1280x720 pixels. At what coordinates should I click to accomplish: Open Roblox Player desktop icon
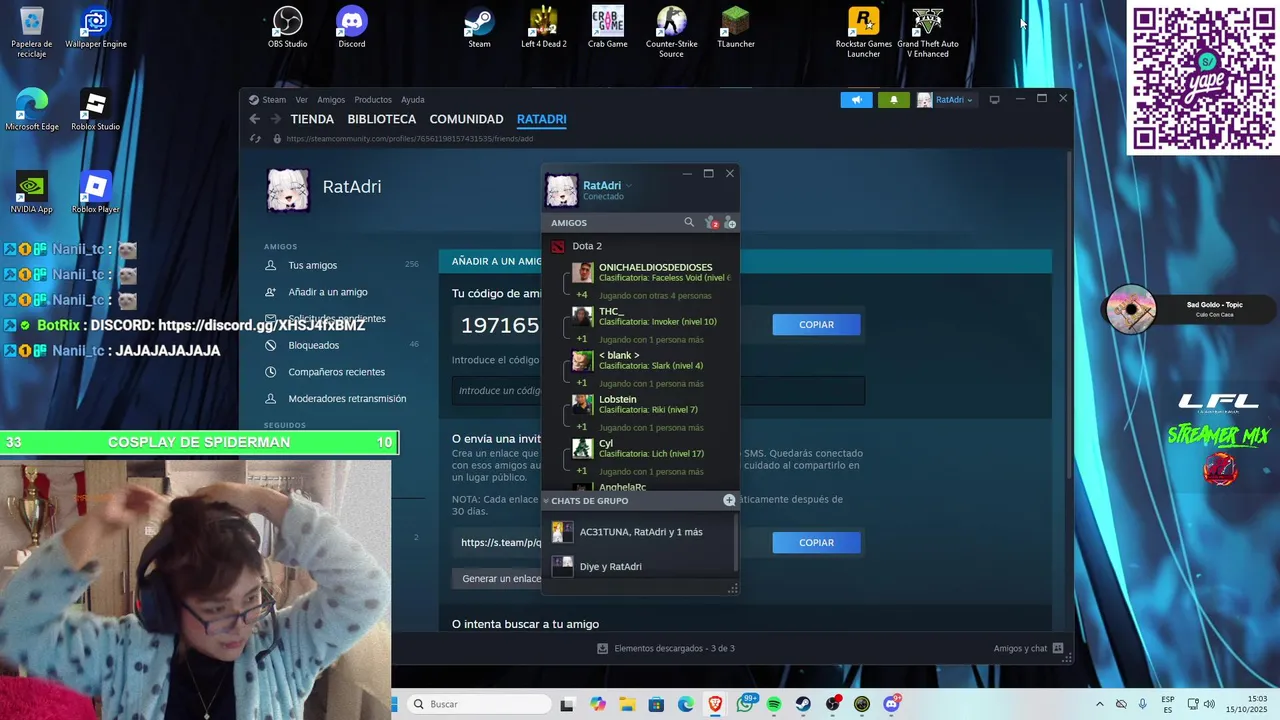pyautogui.click(x=96, y=192)
